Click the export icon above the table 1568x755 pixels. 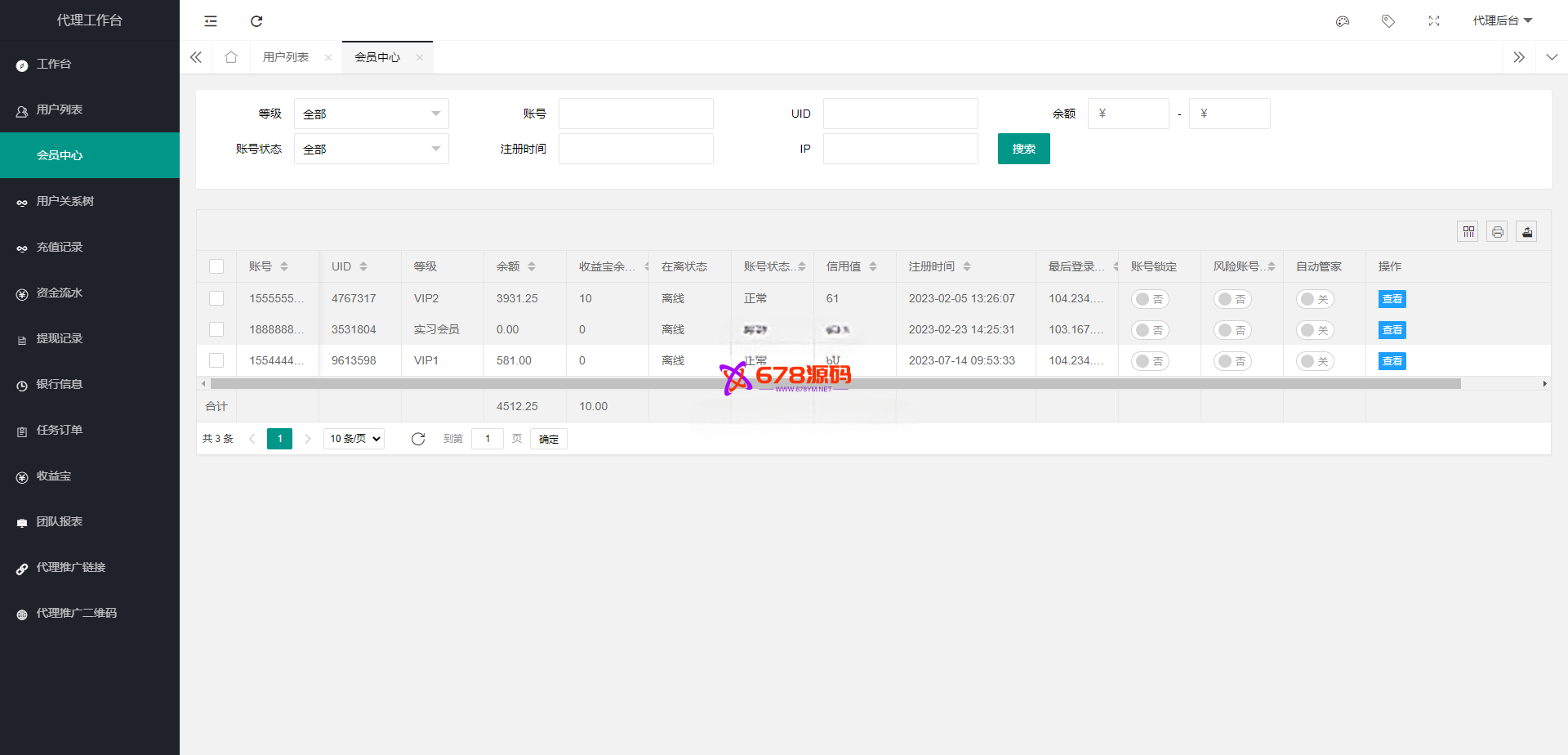click(x=1527, y=232)
